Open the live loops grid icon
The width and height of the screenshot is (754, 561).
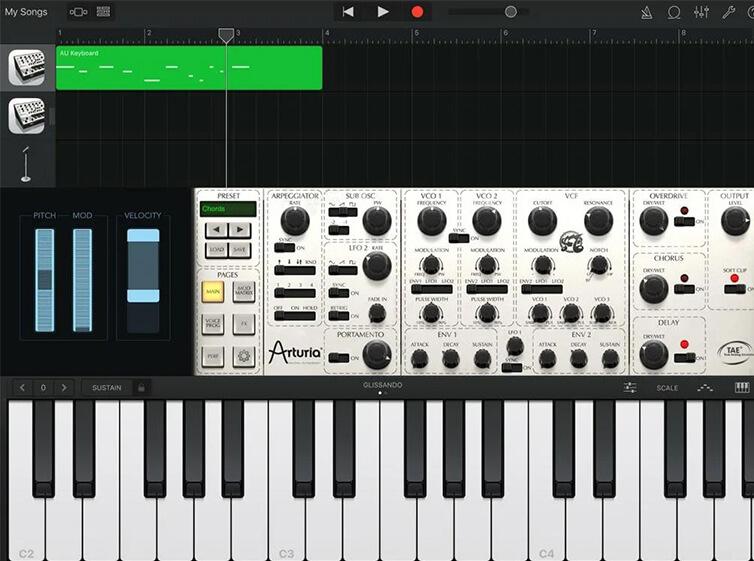103,12
